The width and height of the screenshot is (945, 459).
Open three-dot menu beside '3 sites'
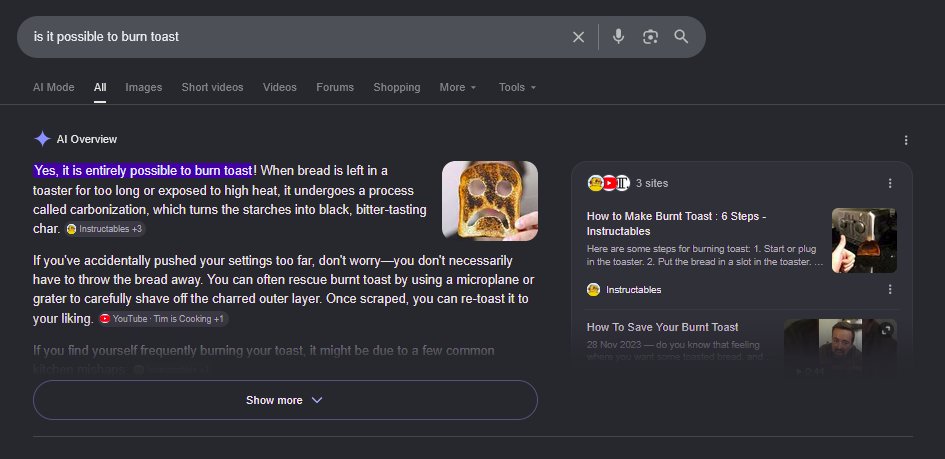pos(890,183)
